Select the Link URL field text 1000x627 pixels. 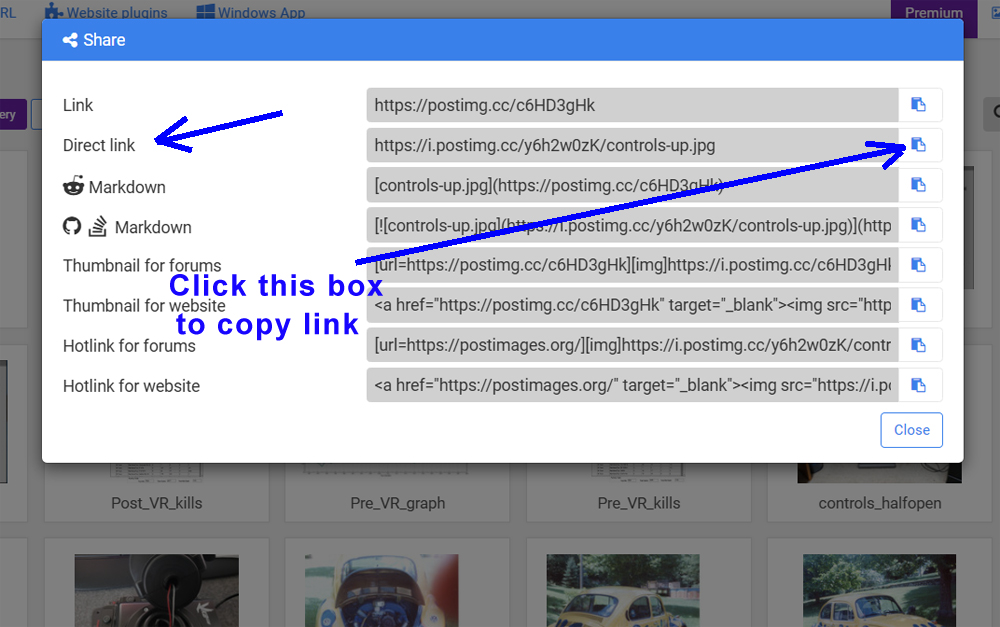[x=633, y=105]
